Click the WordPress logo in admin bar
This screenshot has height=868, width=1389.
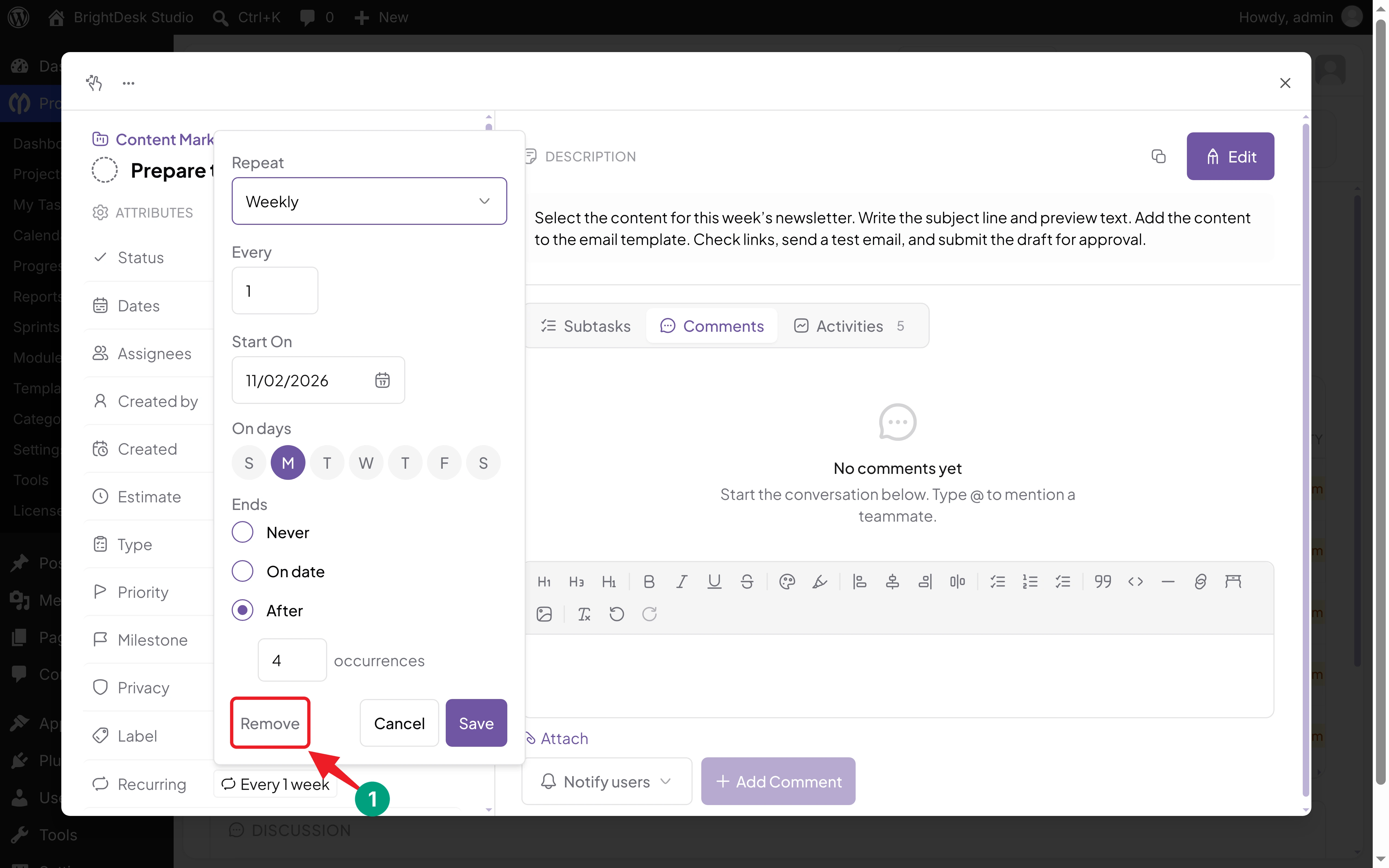click(18, 17)
